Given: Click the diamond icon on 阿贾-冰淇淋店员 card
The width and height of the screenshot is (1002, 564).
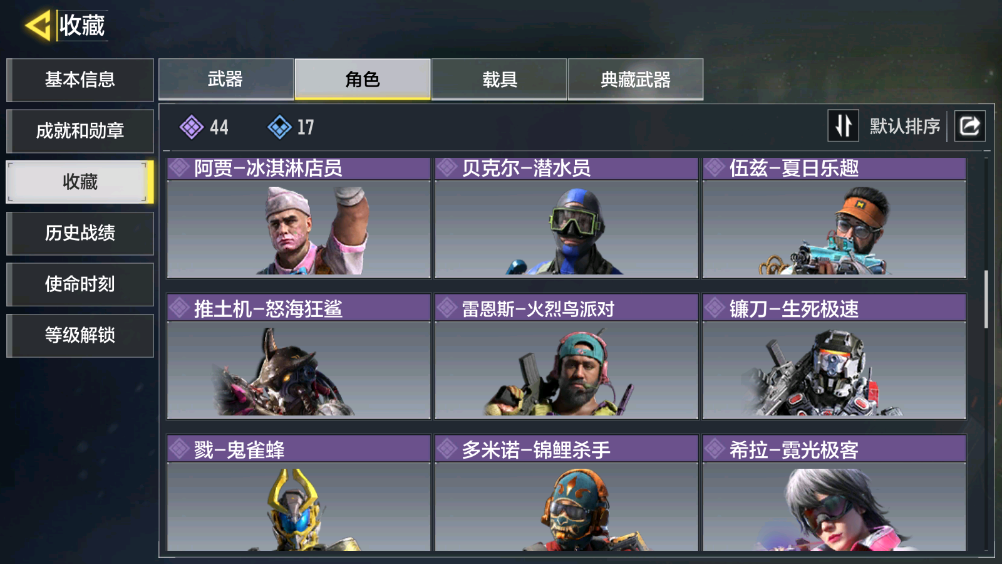Looking at the screenshot, I should 180,168.
